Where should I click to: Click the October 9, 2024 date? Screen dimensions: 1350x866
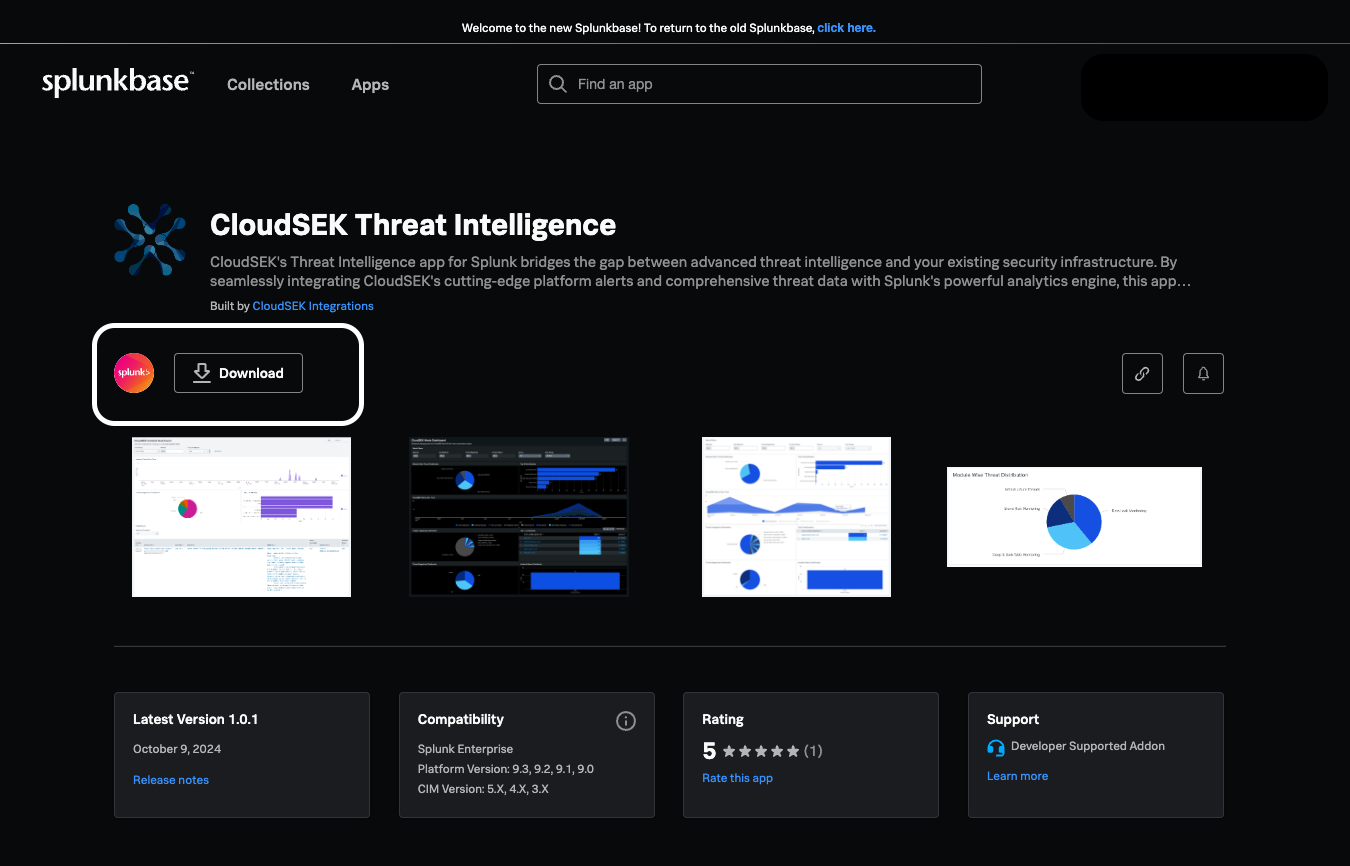tap(177, 749)
